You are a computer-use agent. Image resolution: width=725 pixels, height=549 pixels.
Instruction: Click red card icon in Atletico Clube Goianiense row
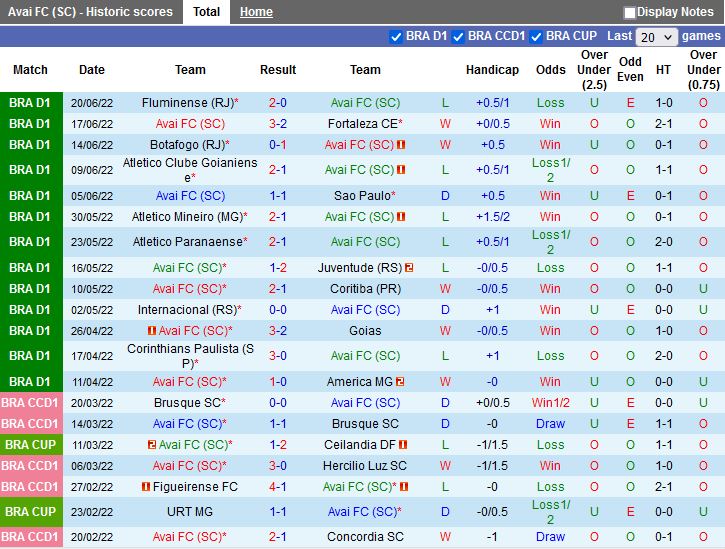401,170
